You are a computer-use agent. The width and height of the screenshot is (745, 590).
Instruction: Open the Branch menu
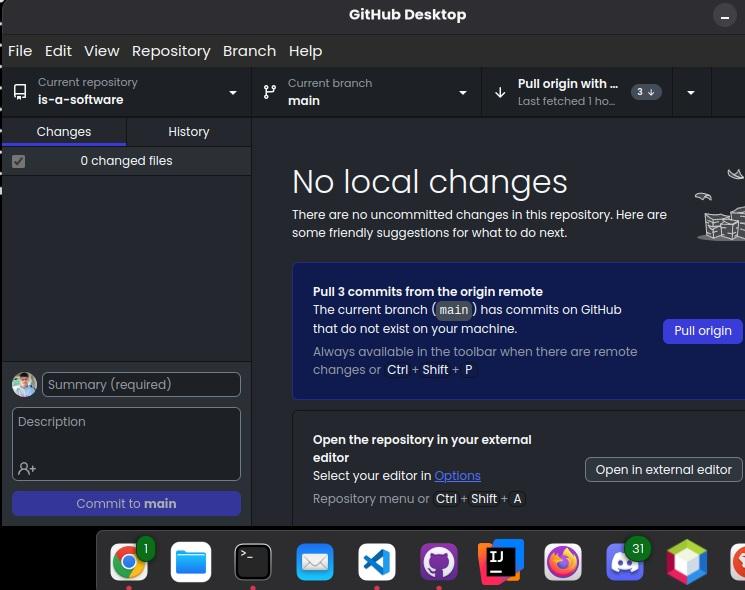tap(249, 51)
